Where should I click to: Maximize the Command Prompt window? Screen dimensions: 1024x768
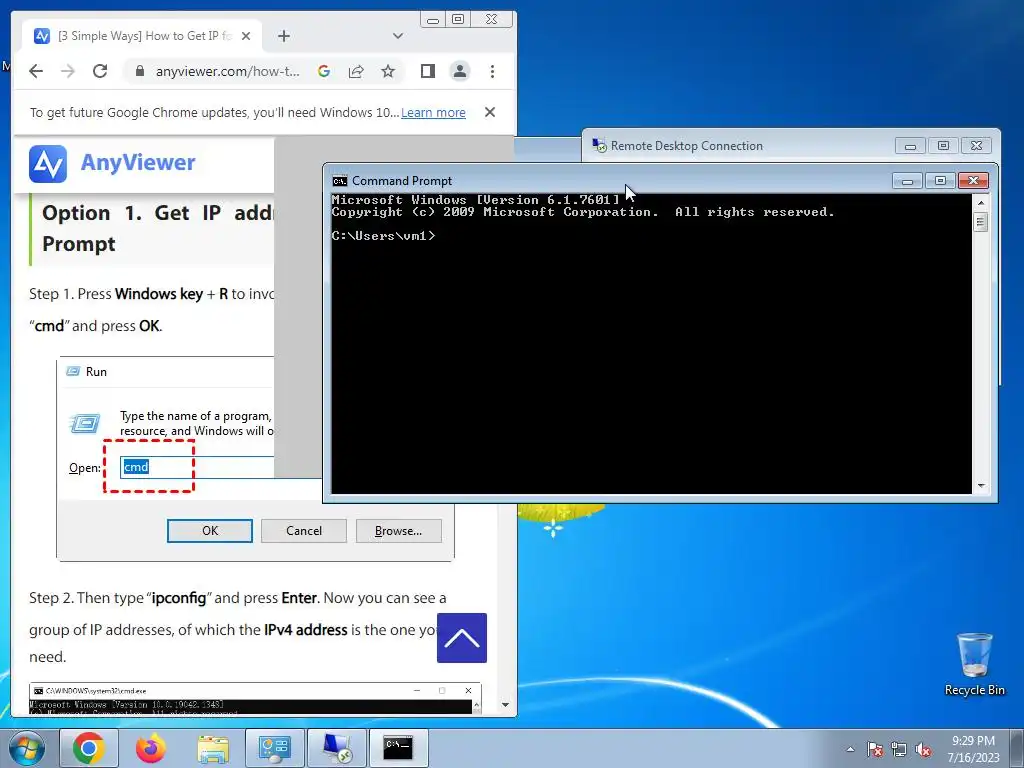click(940, 181)
